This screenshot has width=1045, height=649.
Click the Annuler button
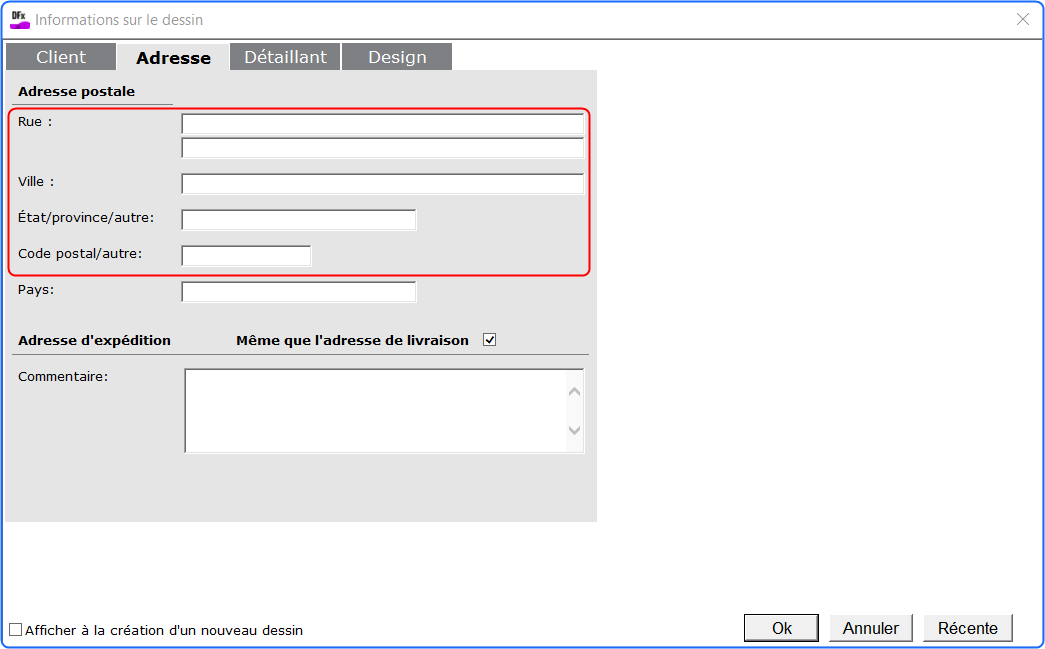coord(870,628)
